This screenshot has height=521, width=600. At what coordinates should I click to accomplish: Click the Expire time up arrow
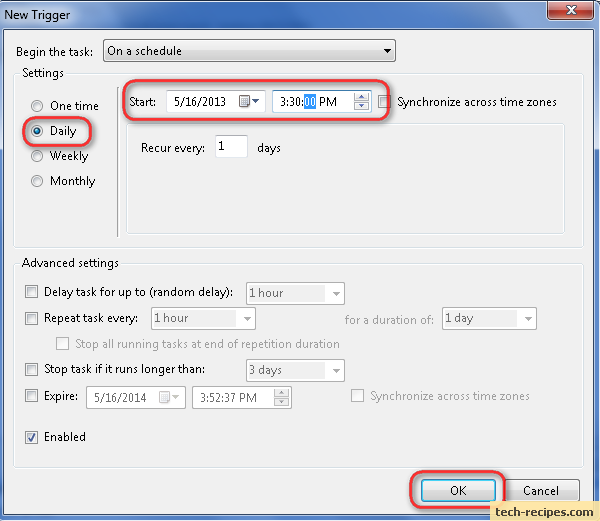(281, 393)
